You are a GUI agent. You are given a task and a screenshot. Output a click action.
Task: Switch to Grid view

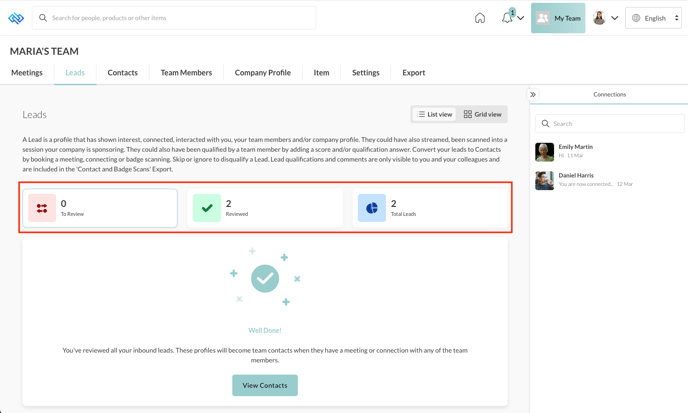coord(482,114)
